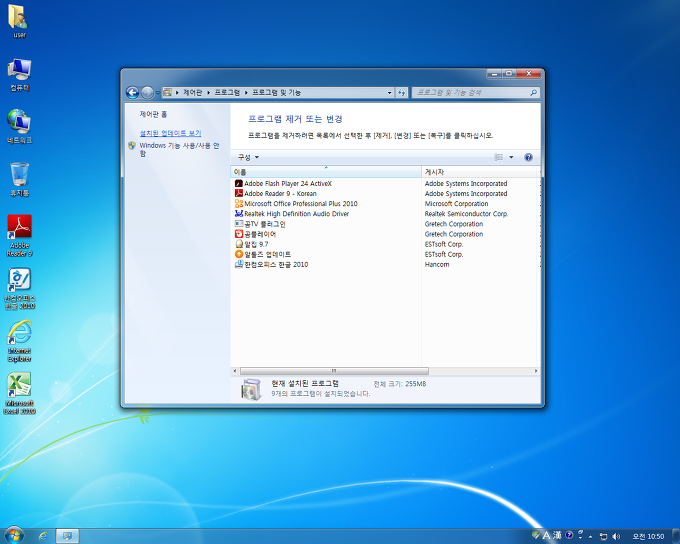
Task: Refresh the address bar view
Action: [402, 92]
